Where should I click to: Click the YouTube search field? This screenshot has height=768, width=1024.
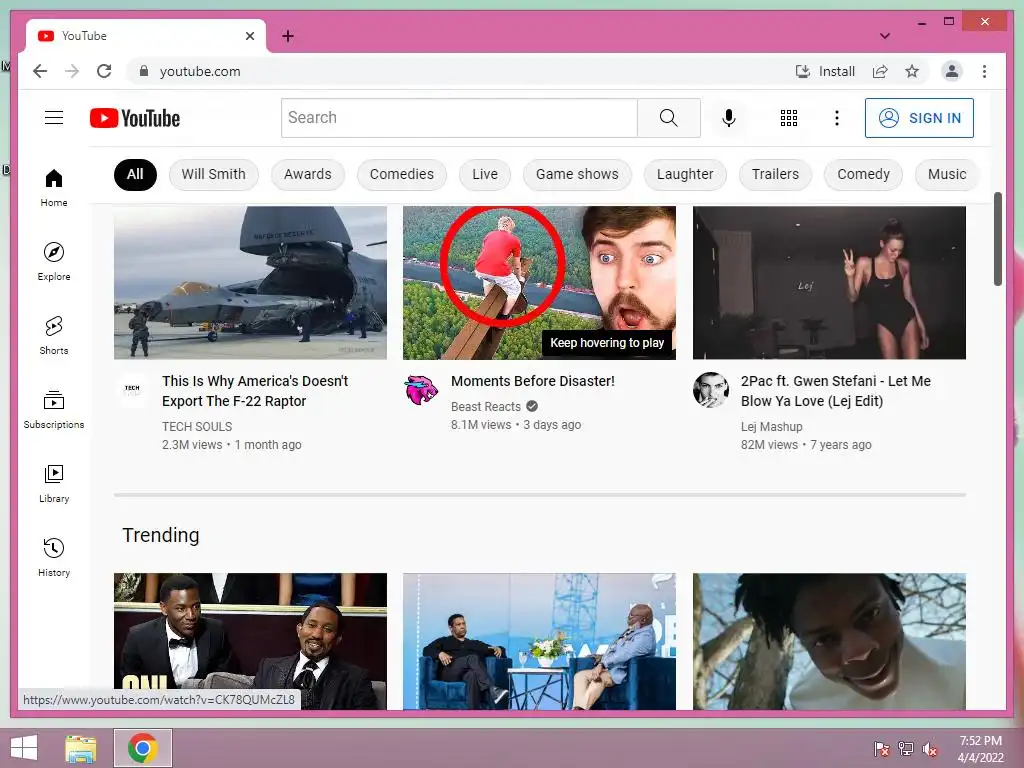(459, 118)
